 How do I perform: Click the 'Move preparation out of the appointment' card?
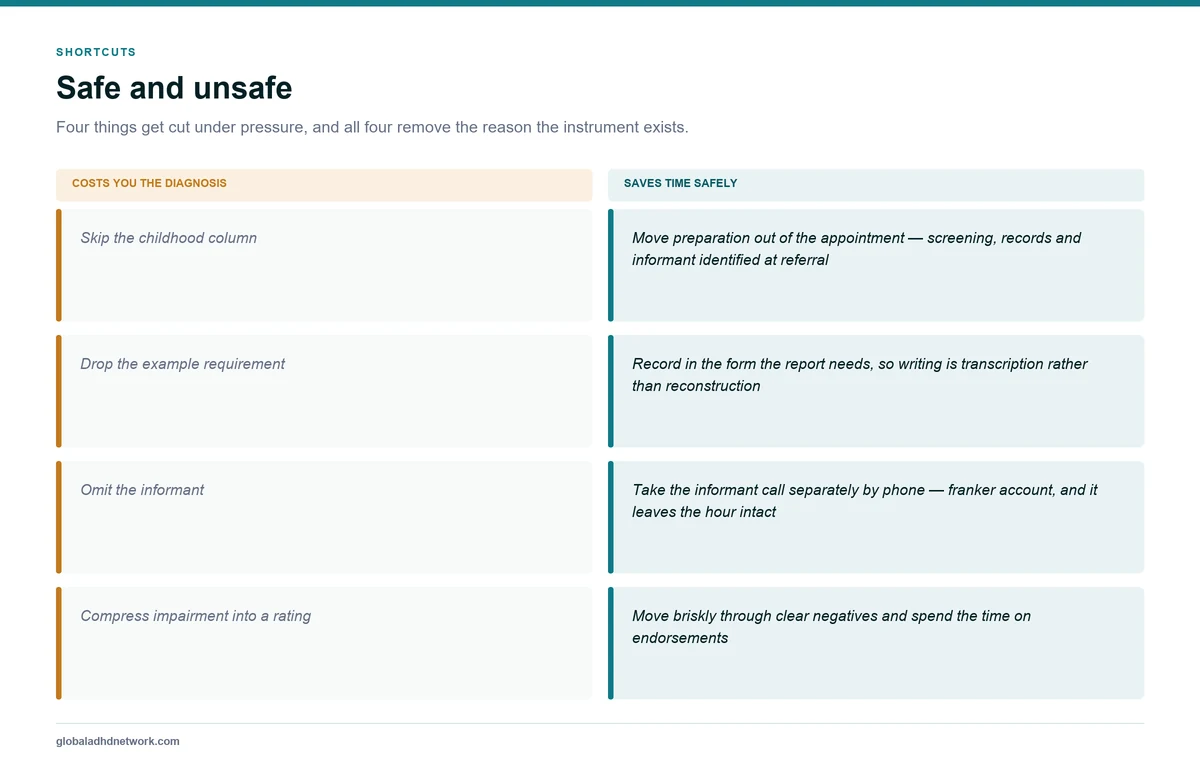pyautogui.click(x=876, y=265)
